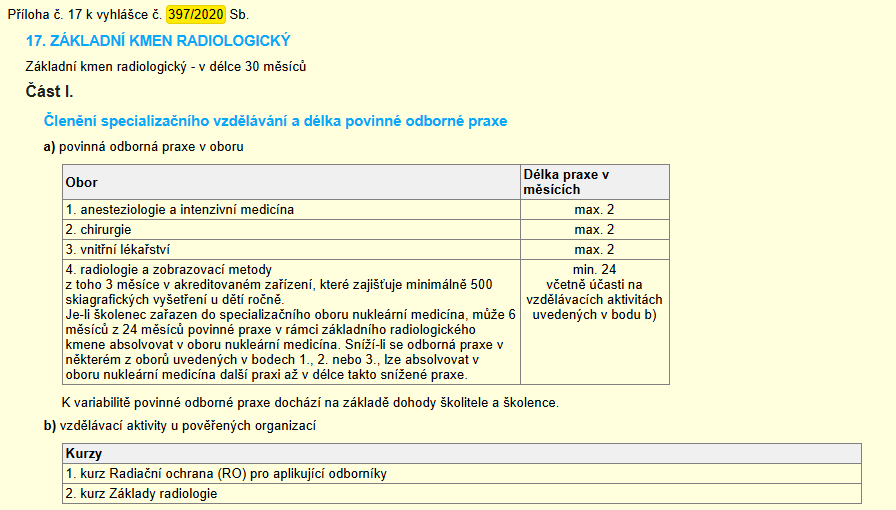Image resolution: width=896 pixels, height=510 pixels.
Task: Click the "4. radiologie a zobrazovací metody" line
Action: [x=169, y=270]
